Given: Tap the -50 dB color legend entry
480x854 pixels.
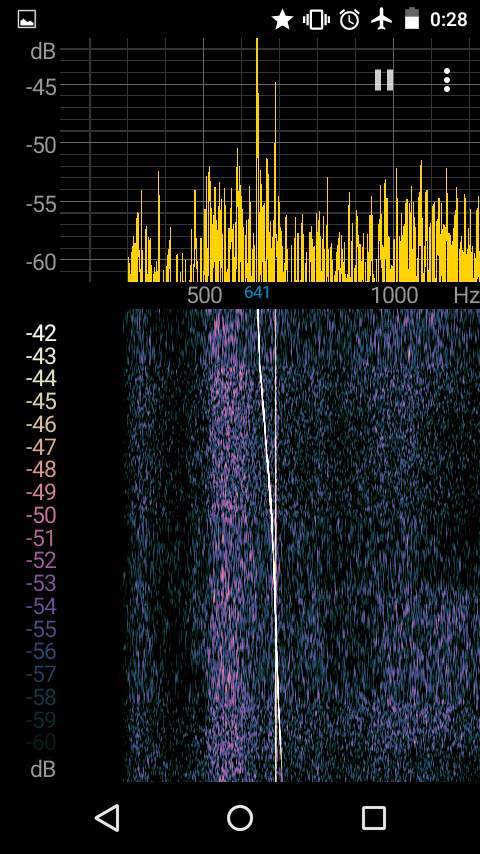Looking at the screenshot, I should tap(41, 515).
